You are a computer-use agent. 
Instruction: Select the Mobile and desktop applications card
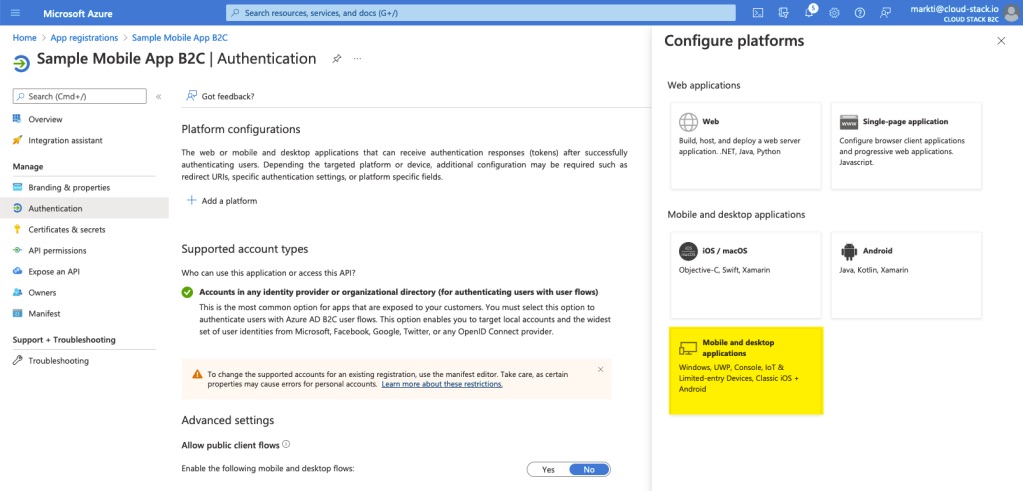click(x=746, y=370)
